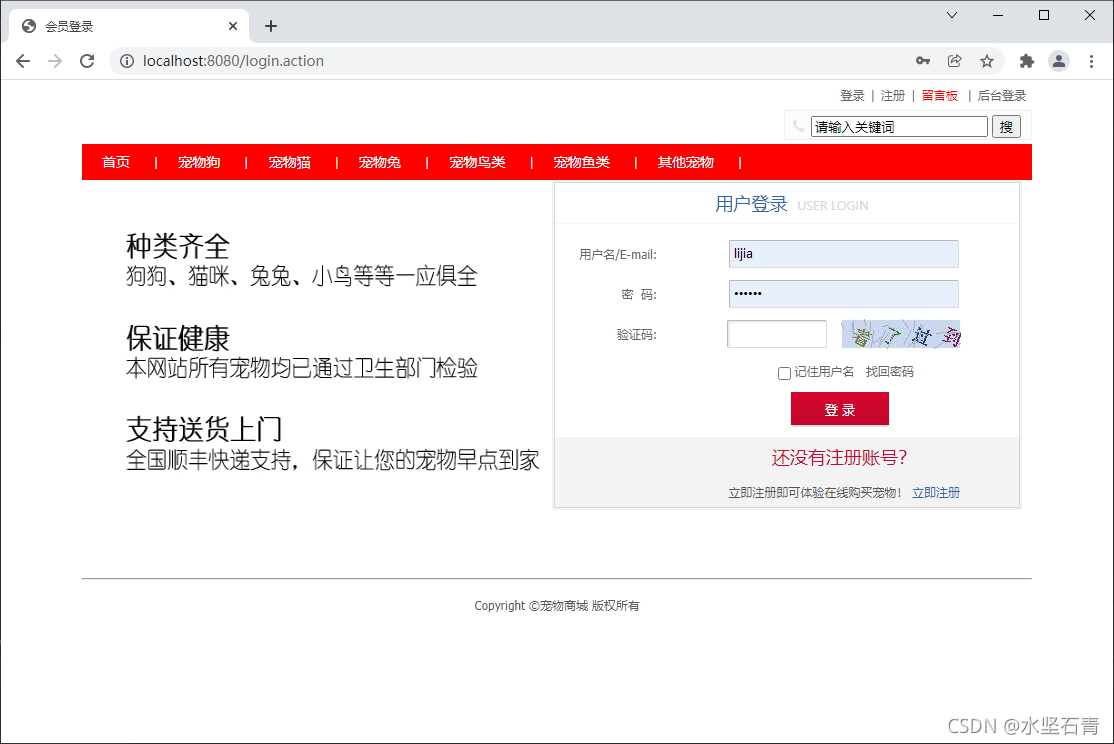This screenshot has width=1114, height=744.
Task: Open the 找回密码 link
Action: (889, 372)
